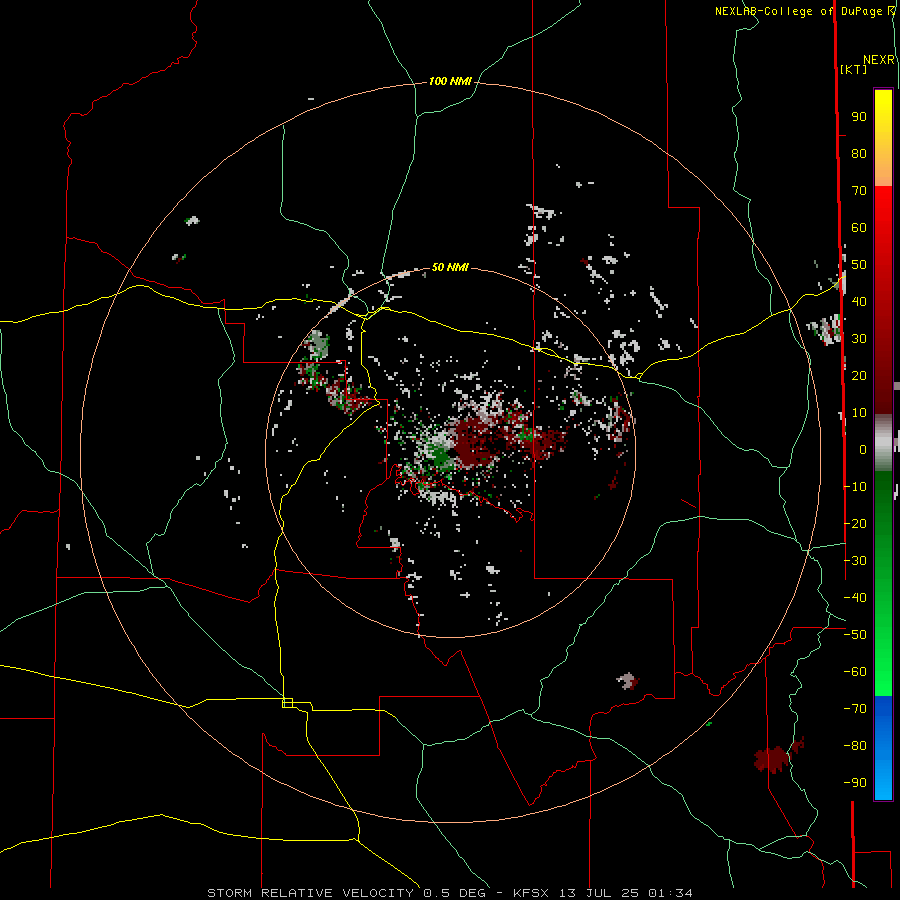Viewport: 900px width, 900px height.
Task: Click the -30 value on the velocity scale
Action: tap(855, 561)
